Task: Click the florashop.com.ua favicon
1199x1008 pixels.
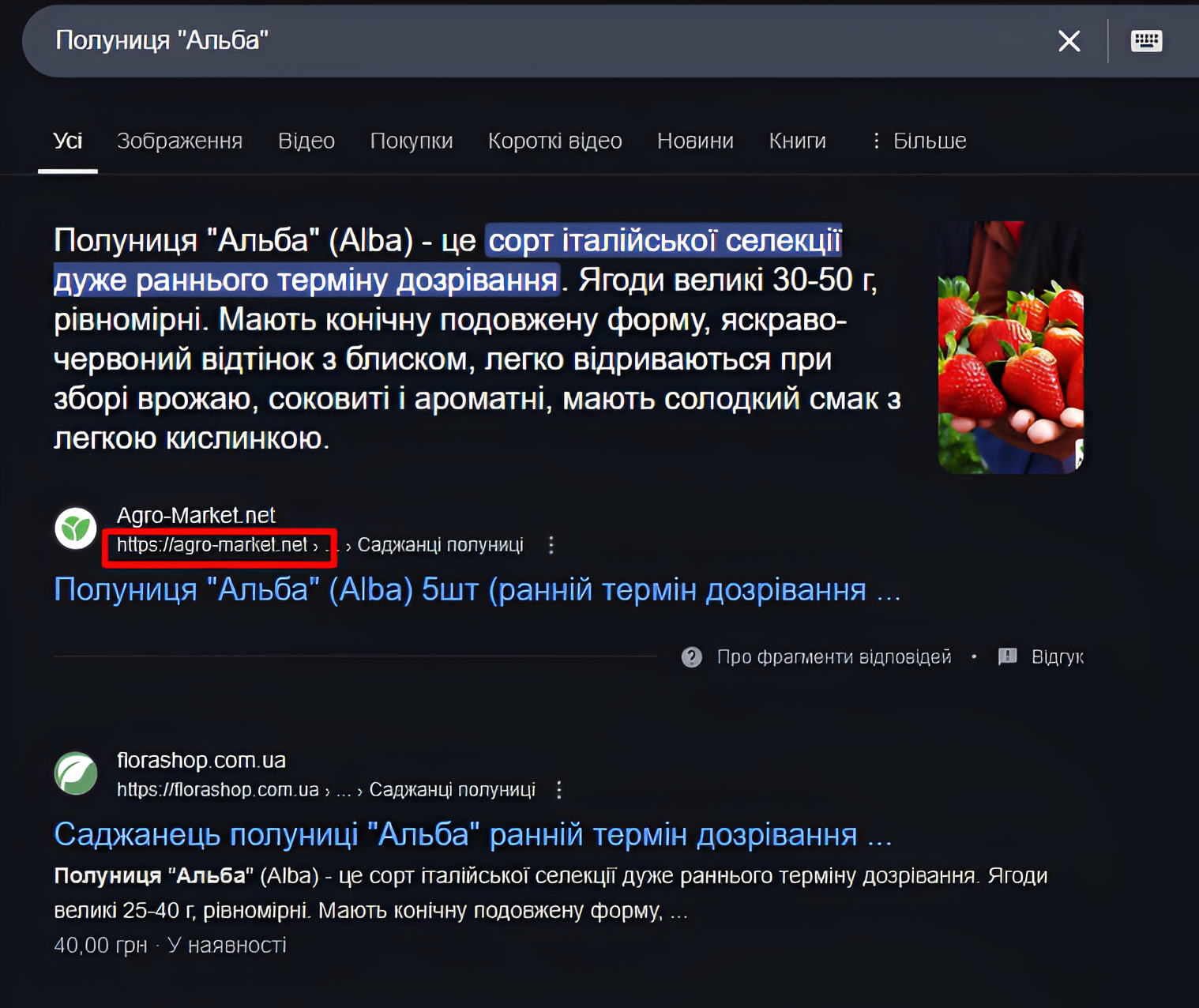Action: (76, 773)
